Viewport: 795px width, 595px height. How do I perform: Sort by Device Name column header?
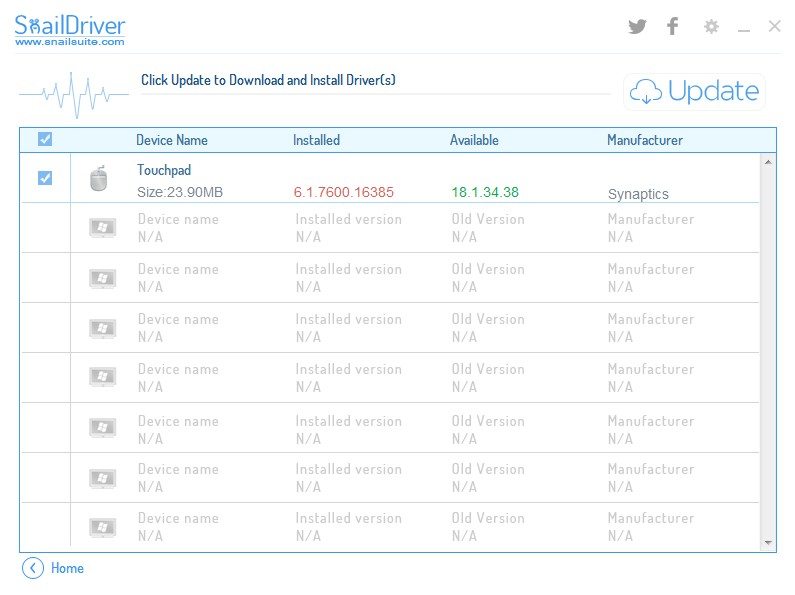pos(172,140)
